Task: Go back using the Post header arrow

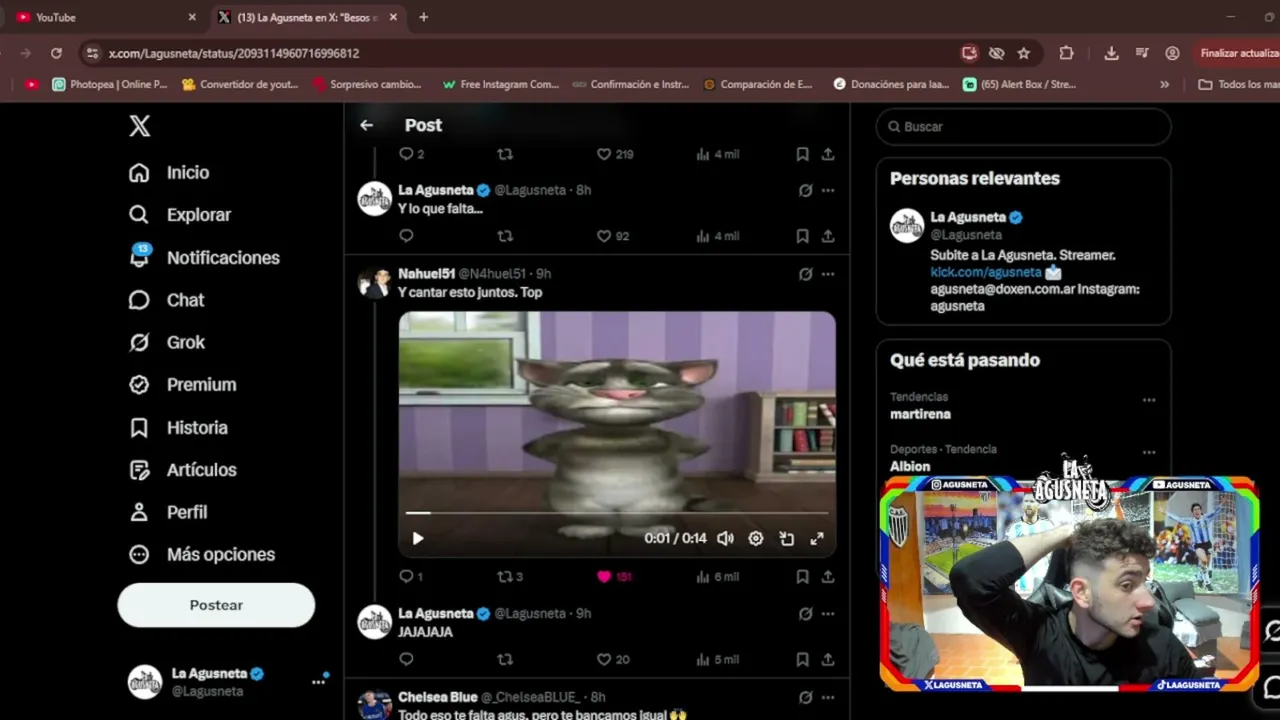Action: (366, 125)
